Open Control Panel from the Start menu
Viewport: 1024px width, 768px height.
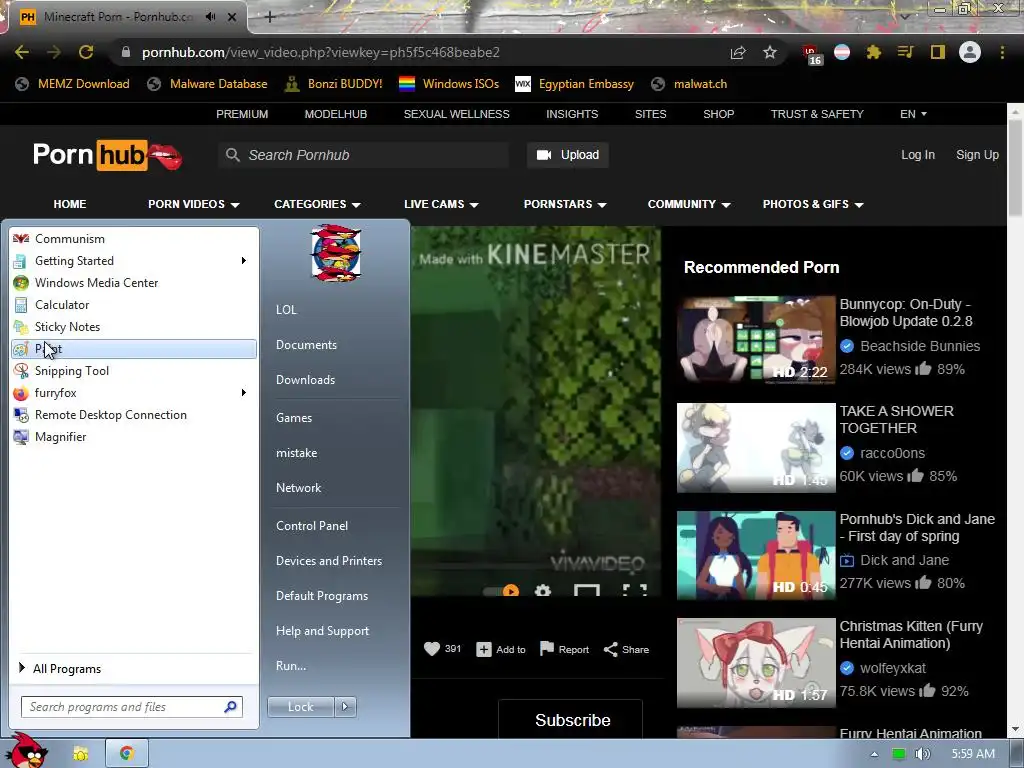point(312,526)
